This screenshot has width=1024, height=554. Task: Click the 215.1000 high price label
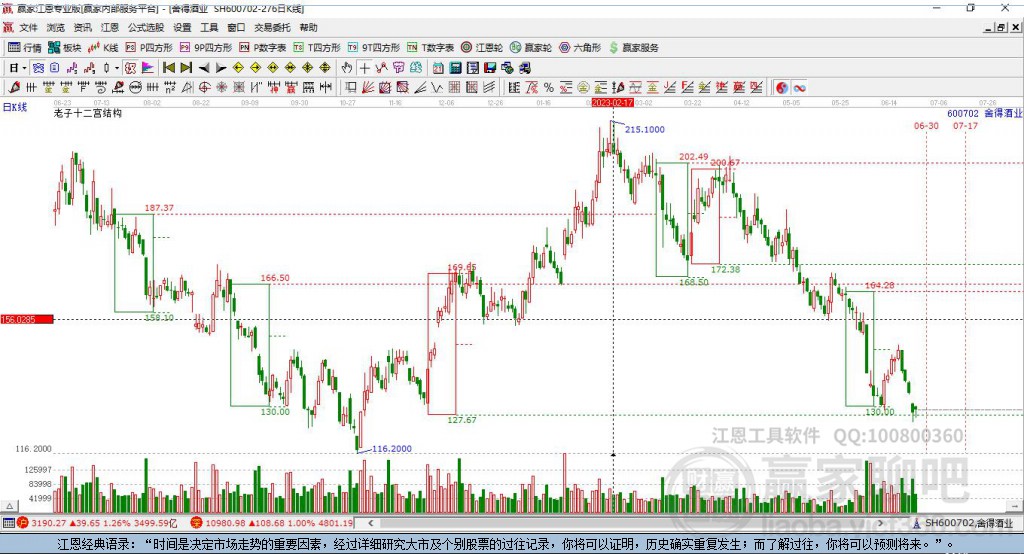[x=645, y=129]
